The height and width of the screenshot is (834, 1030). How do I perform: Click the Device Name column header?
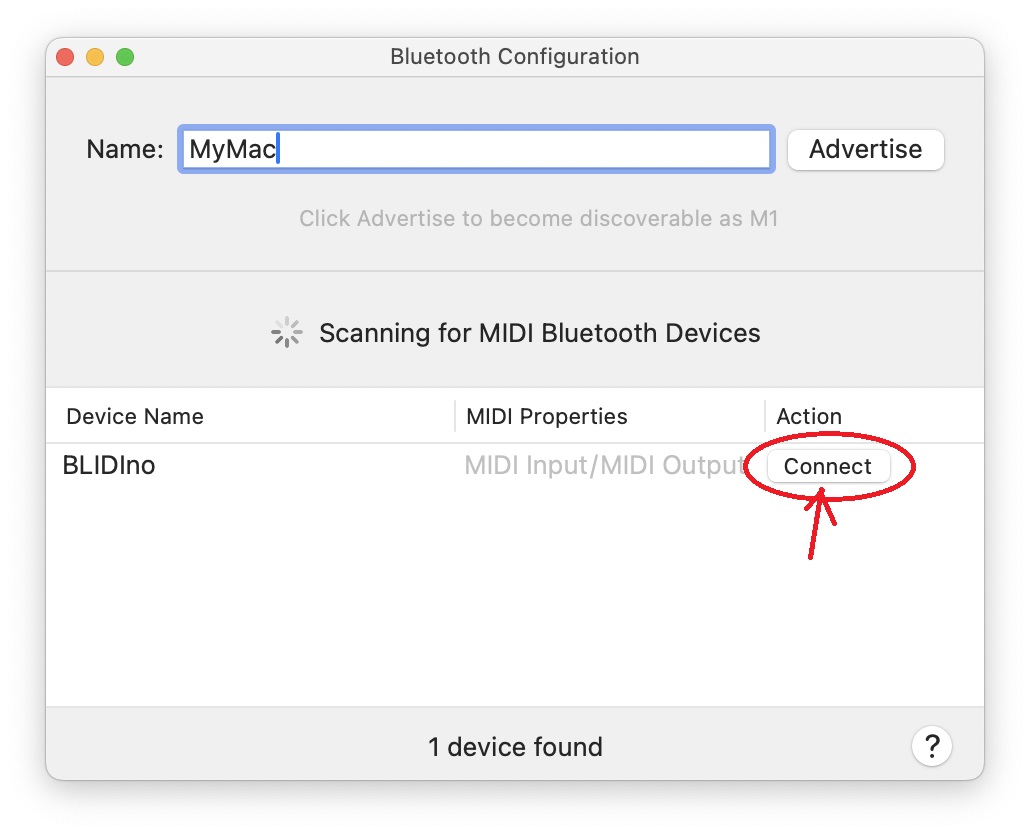pyautogui.click(x=135, y=416)
